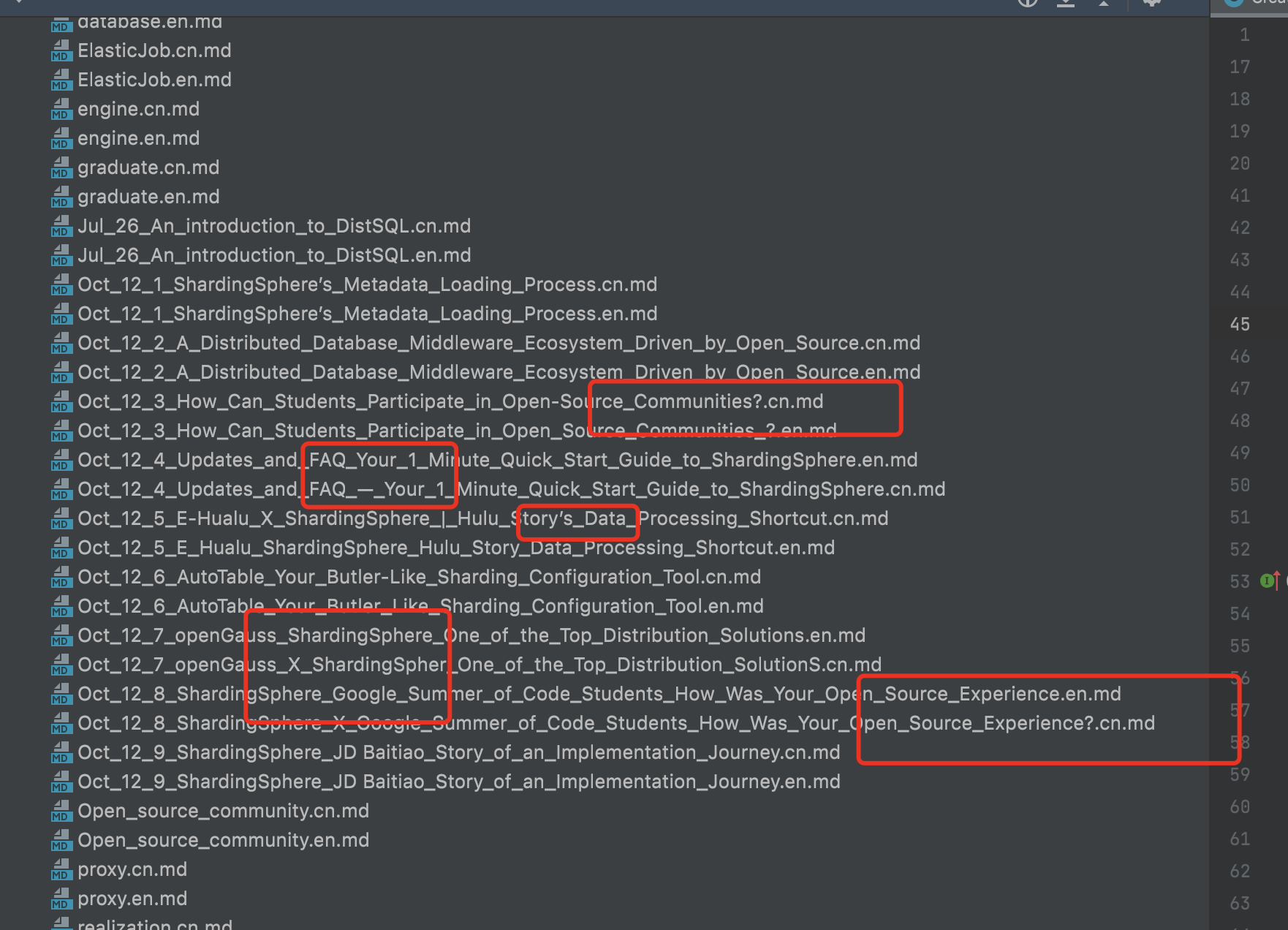Open Oct_12_2 Driven_by_Open_Source.en.md file
Viewport: 1288px width, 930px height.
499,372
